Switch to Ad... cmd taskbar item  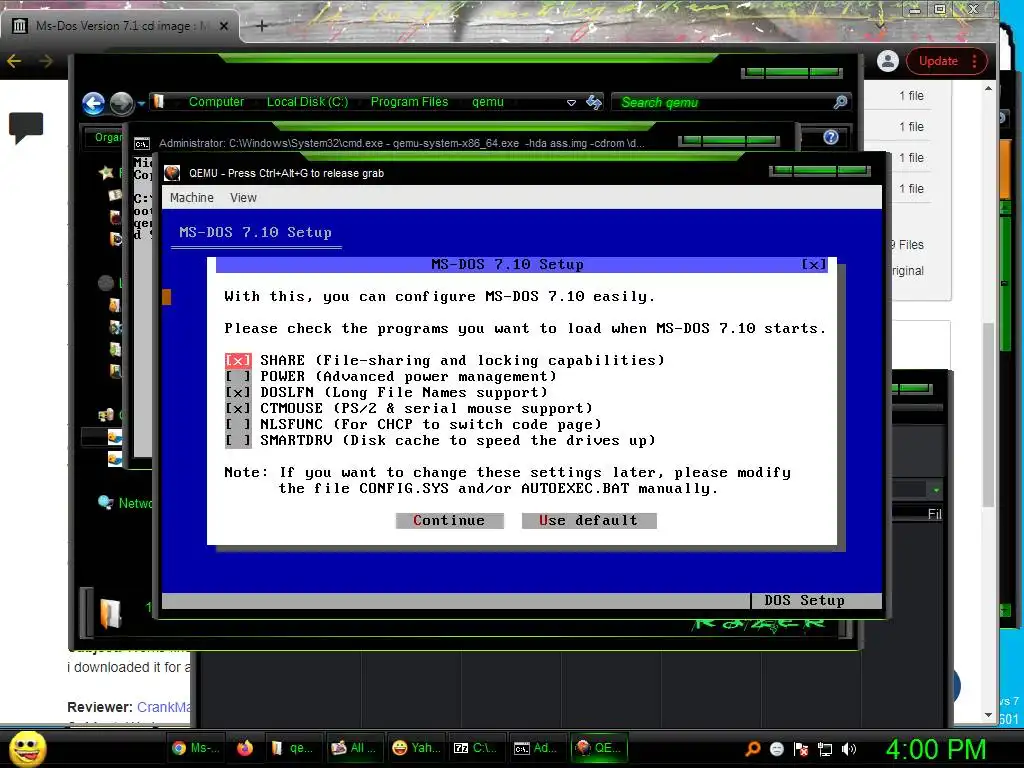pyautogui.click(x=536, y=748)
